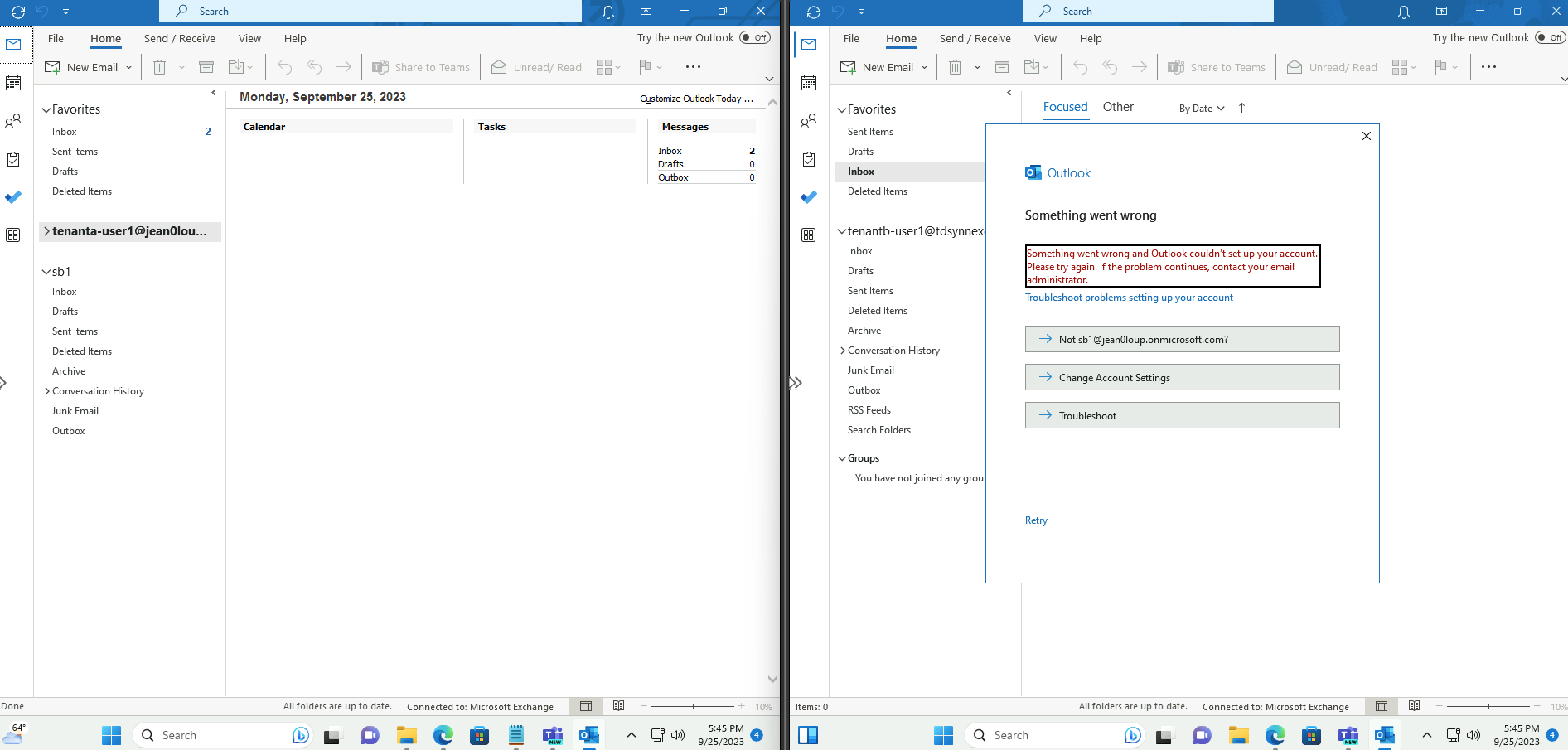Collapse Groups section in right Outlook
Viewport: 1568px width, 750px height.
842,458
